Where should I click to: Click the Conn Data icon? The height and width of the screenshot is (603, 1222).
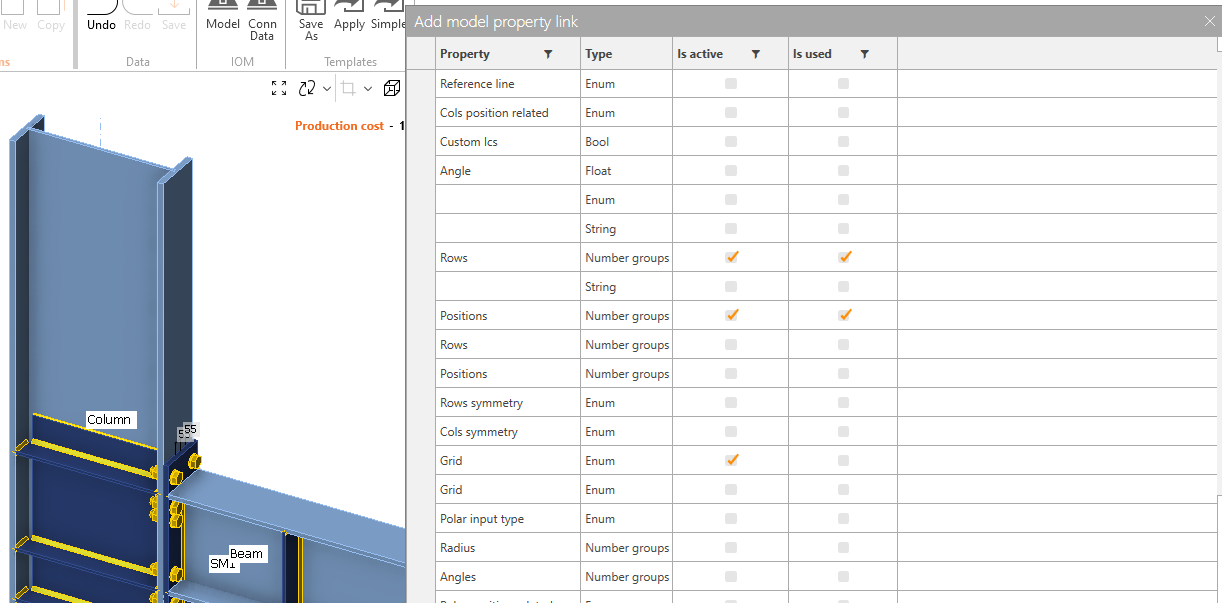point(262,18)
